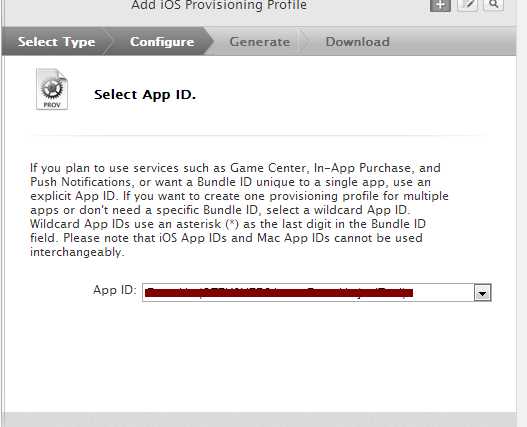Click the explicit App ID description paragraph
Image resolution: width=527 pixels, height=427 pixels.
point(239,210)
